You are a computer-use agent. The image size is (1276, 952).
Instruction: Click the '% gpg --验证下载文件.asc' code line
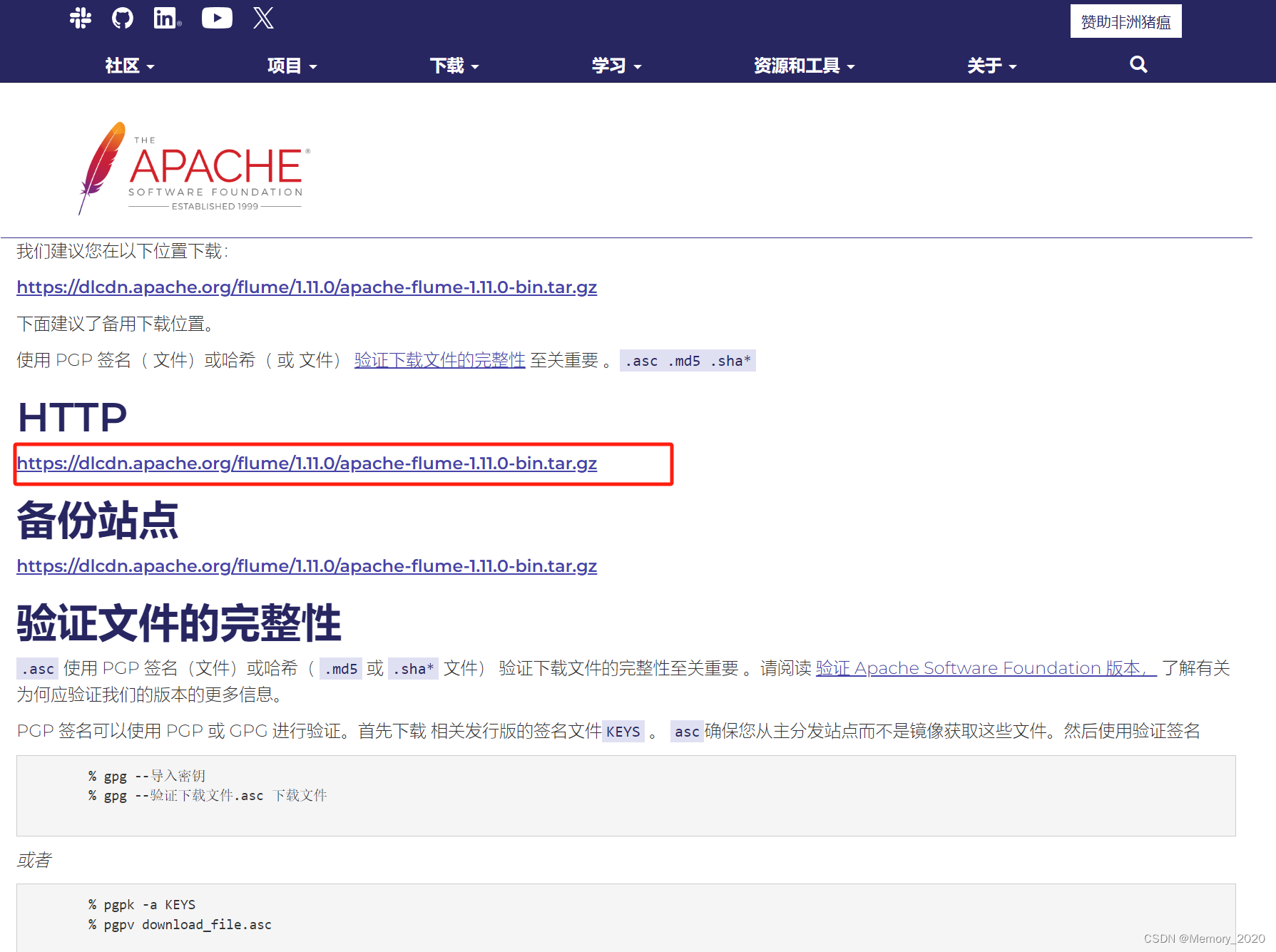pos(208,796)
